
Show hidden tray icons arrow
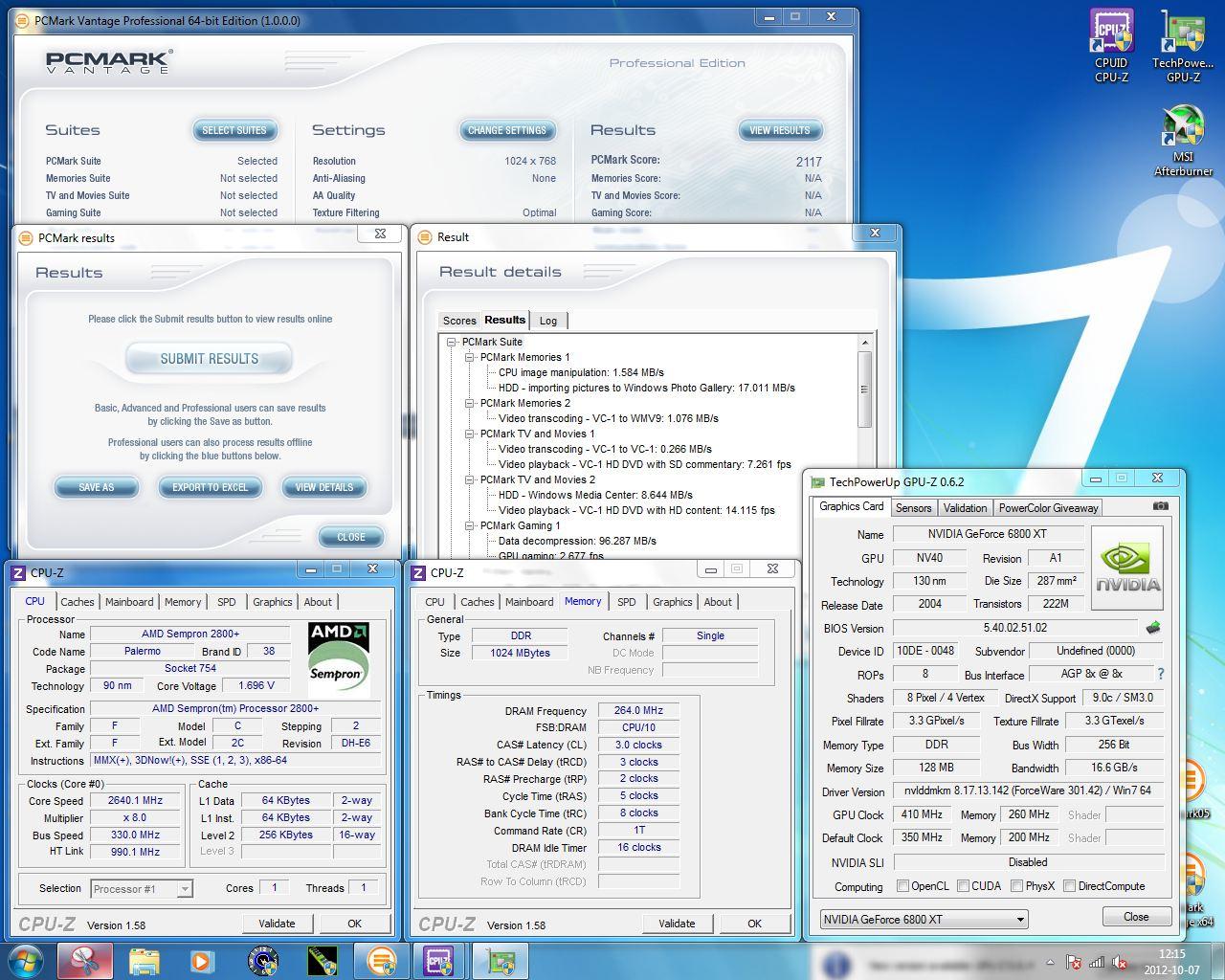1050,963
